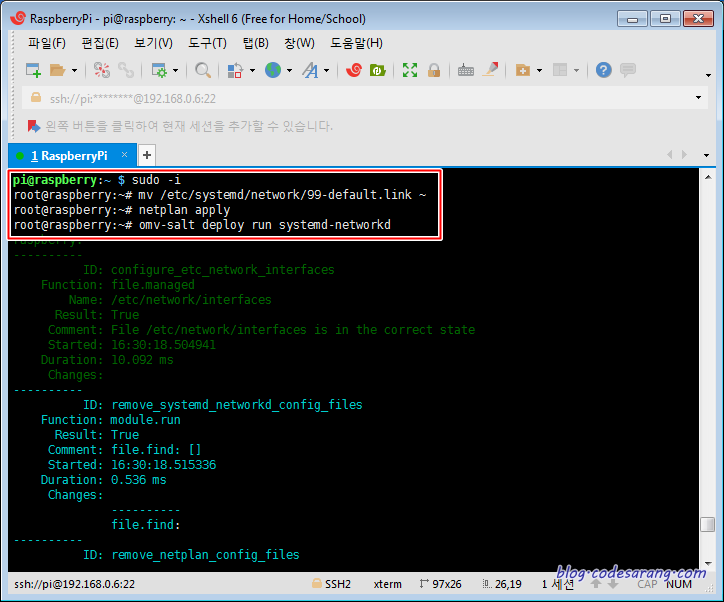Click the NUM lock status indicator
The width and height of the screenshot is (724, 602).
pos(679,584)
